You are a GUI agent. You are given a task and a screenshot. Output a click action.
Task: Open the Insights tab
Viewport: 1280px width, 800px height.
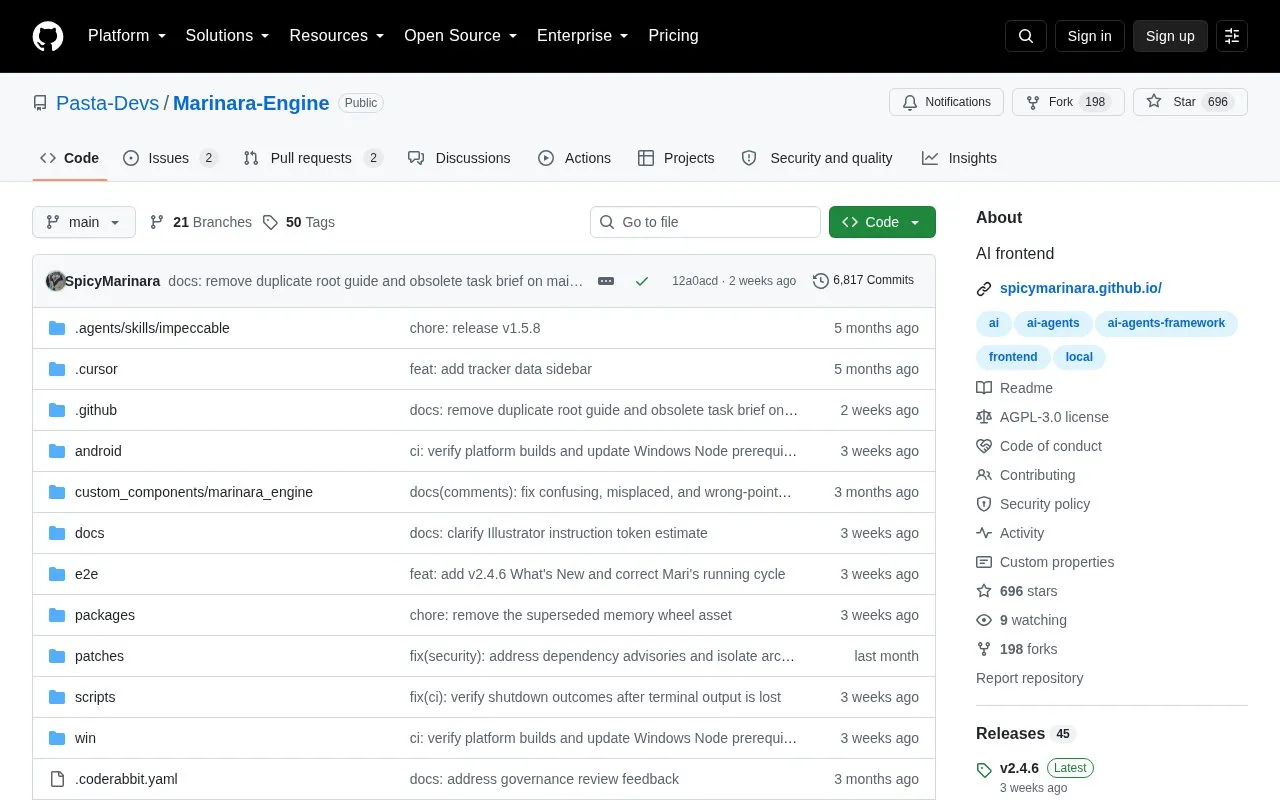coord(959,158)
